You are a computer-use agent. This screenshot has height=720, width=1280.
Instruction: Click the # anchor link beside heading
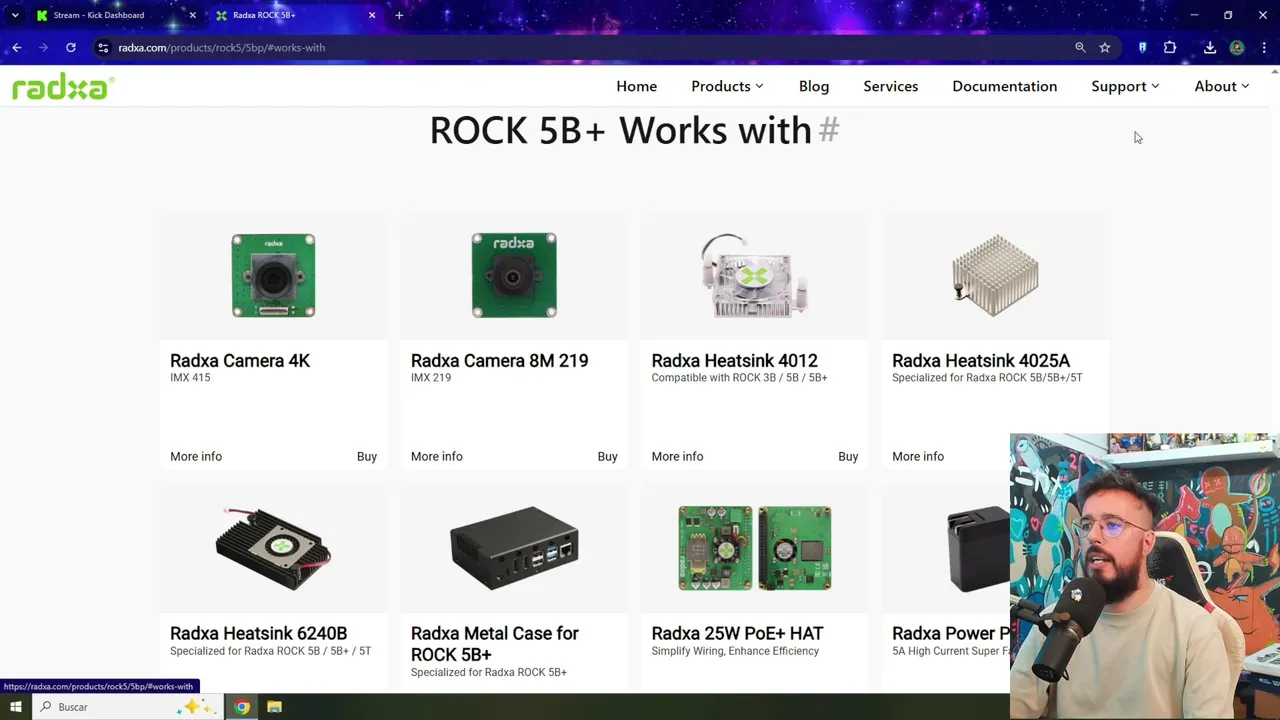tap(829, 130)
